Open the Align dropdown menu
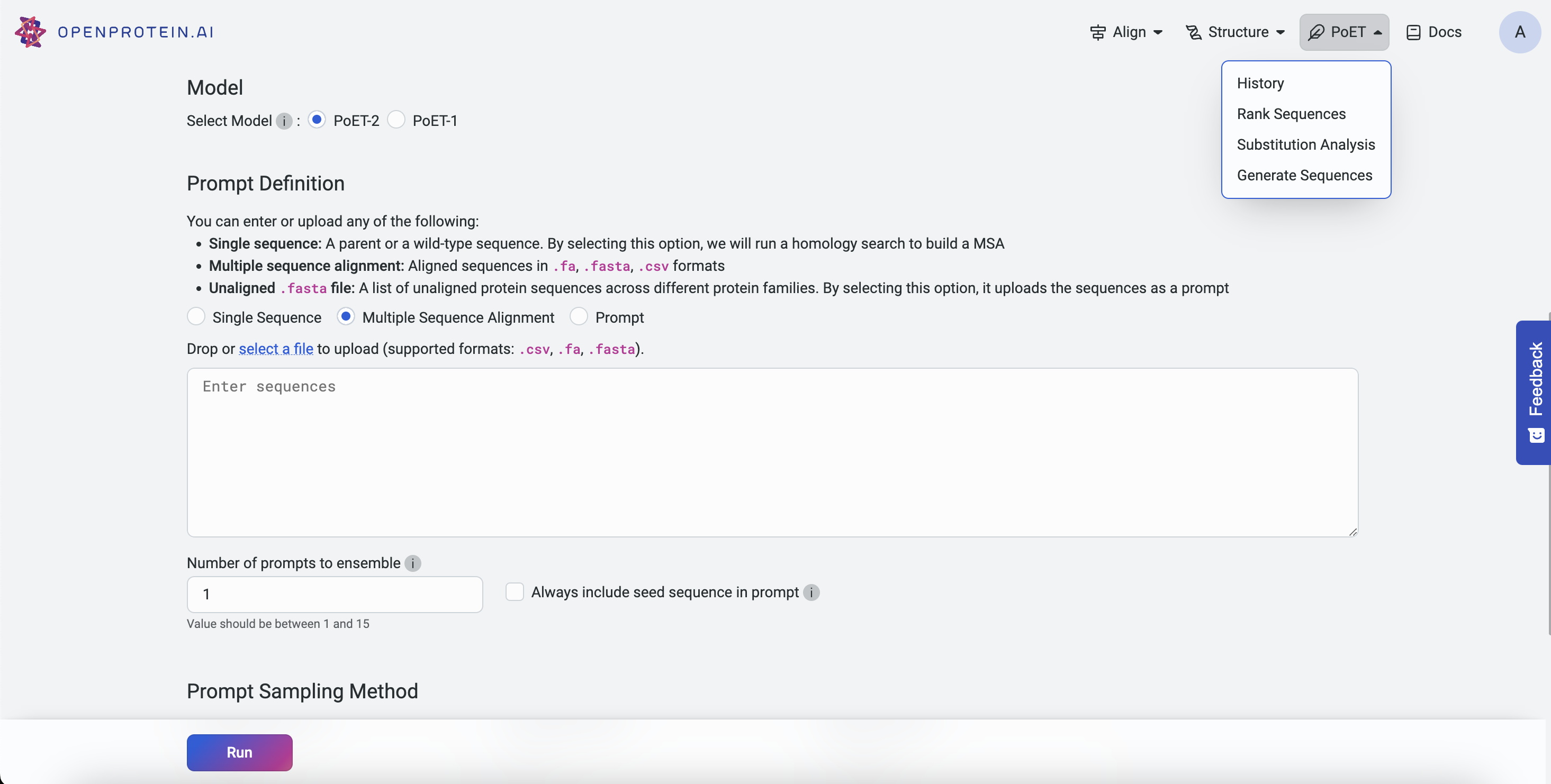Image resolution: width=1551 pixels, height=784 pixels. (x=1125, y=32)
